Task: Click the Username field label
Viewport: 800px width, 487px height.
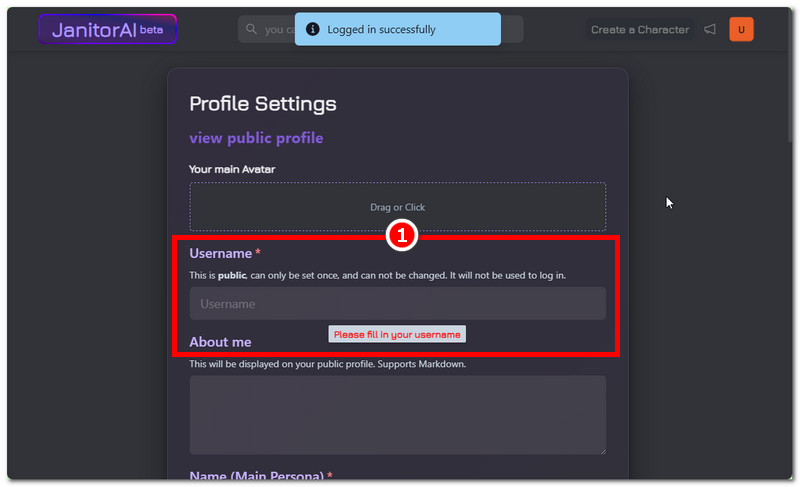Action: point(220,254)
